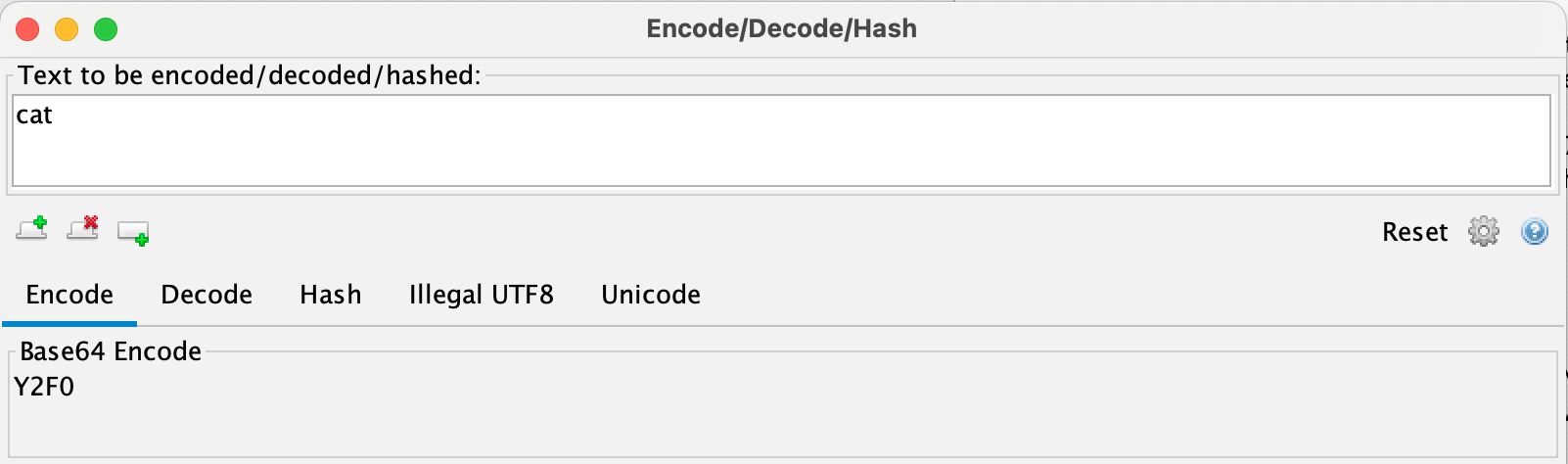Image resolution: width=1568 pixels, height=464 pixels.
Task: Select the Encode tab
Action: tap(69, 295)
